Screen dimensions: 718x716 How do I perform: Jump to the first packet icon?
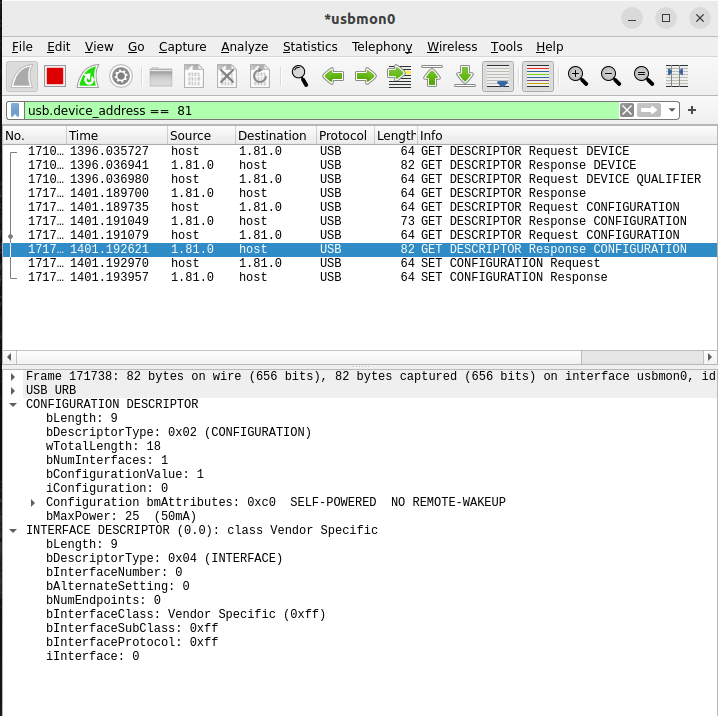coord(432,76)
